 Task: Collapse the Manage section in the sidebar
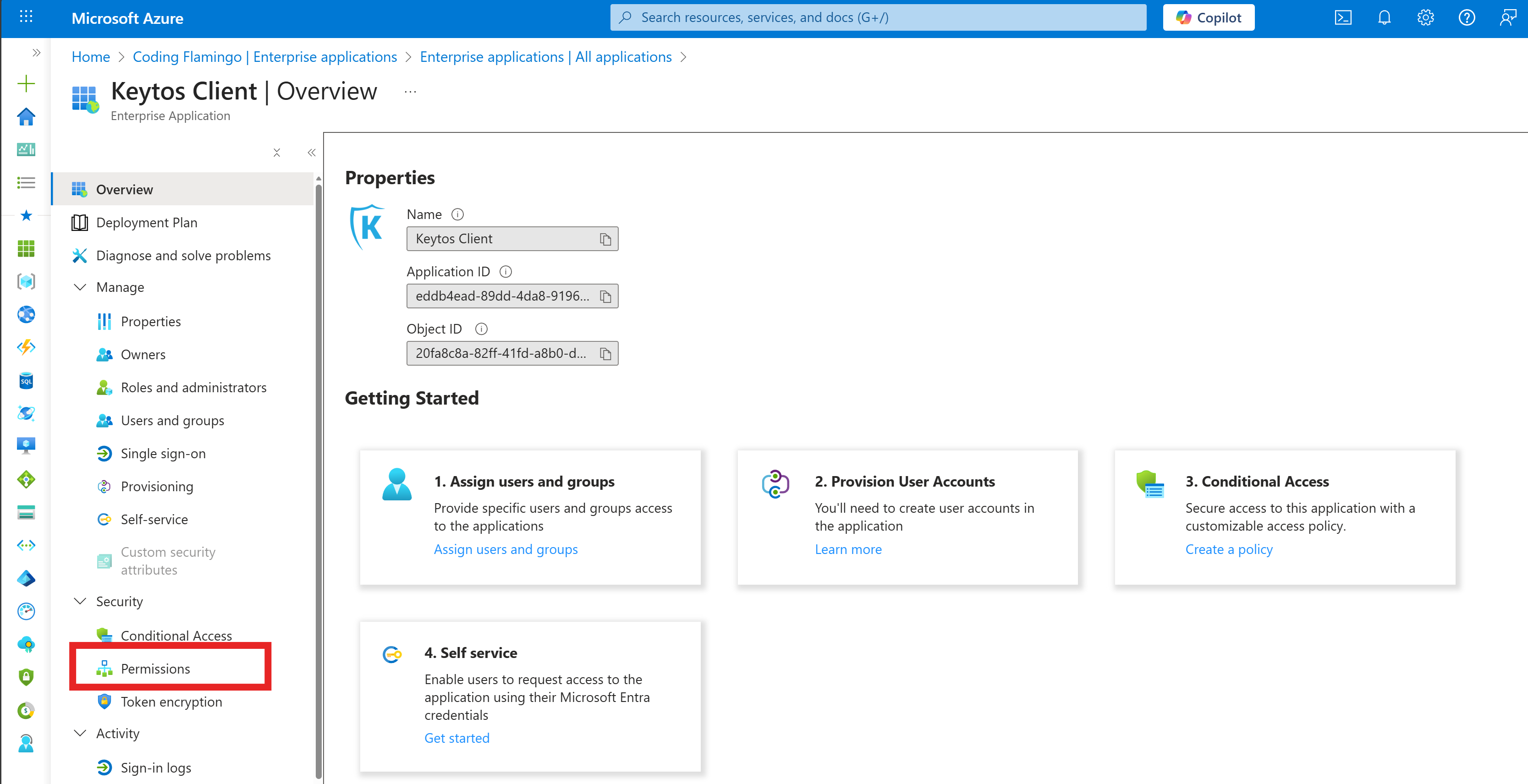click(81, 287)
